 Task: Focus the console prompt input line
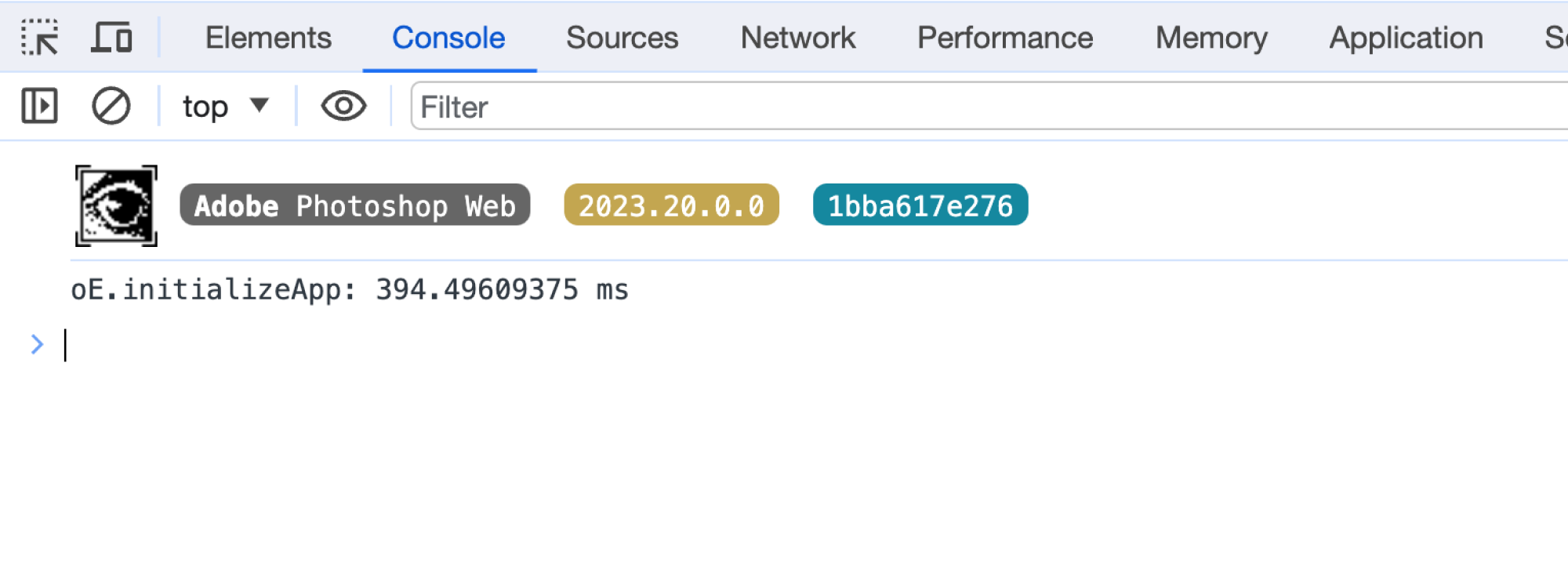(470, 345)
